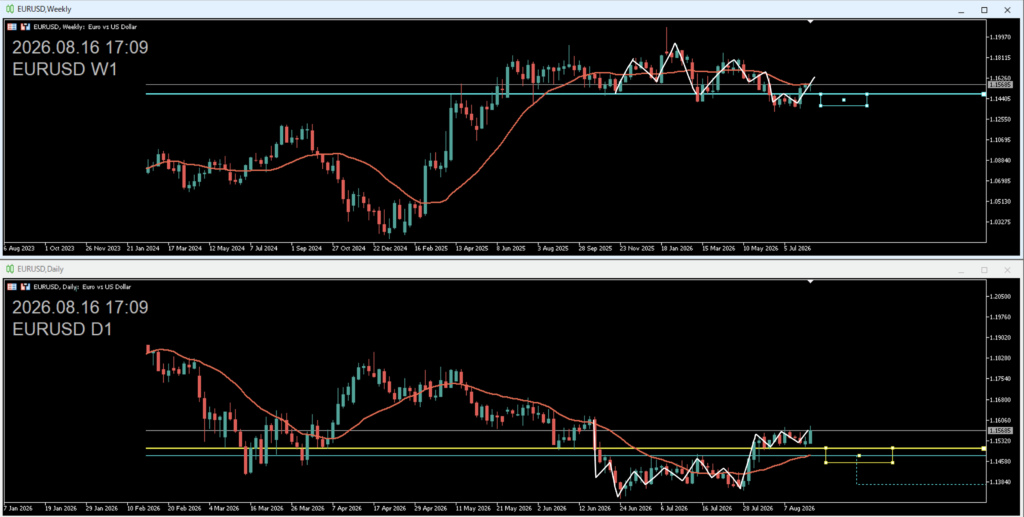Viewport: 1024px width, 517px height.
Task: Click bottom-left corner handle of yellow Daily rectangle
Action: [826, 463]
